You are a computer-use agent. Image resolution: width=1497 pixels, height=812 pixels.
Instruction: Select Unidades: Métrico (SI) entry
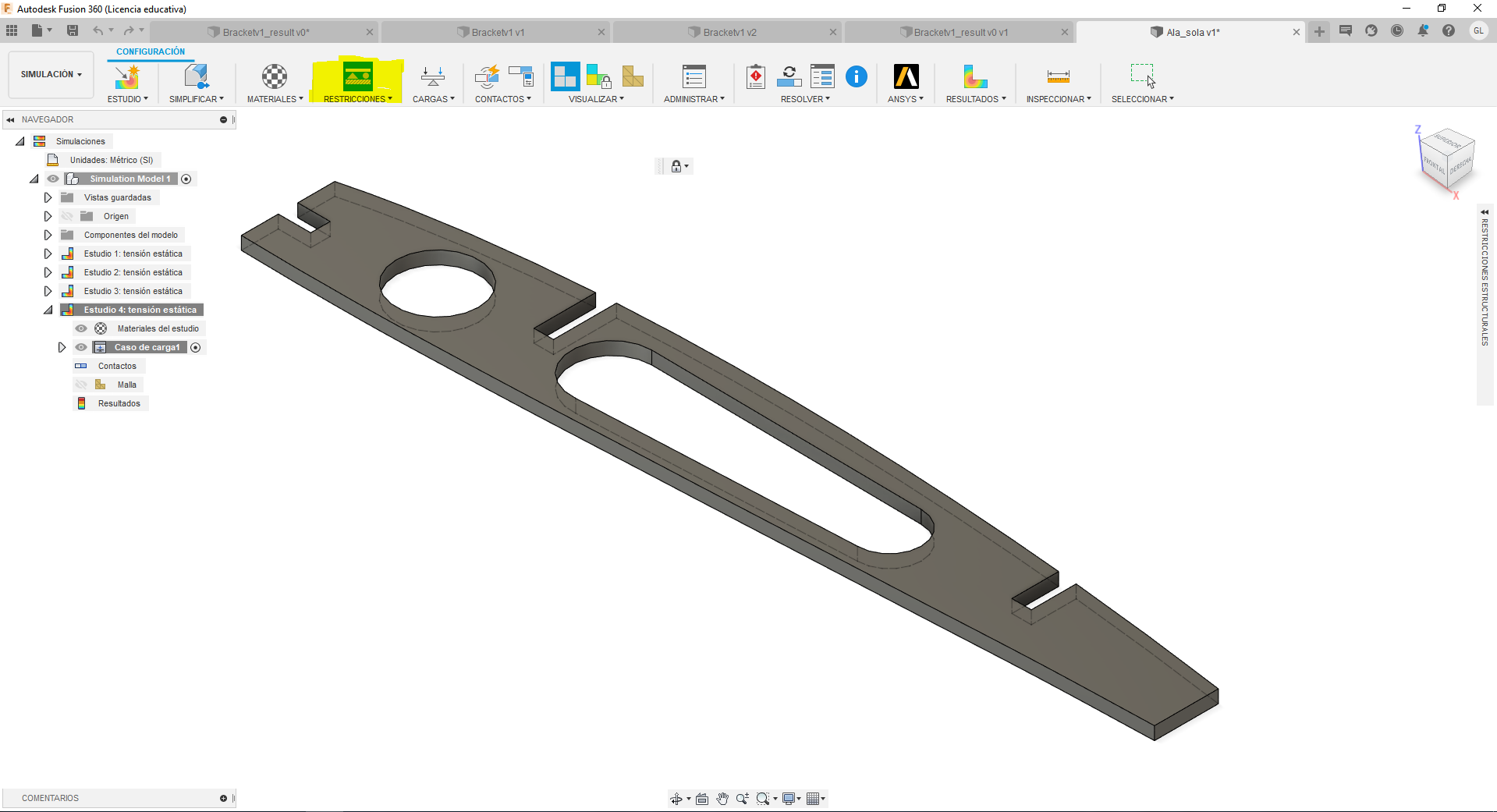(x=111, y=160)
